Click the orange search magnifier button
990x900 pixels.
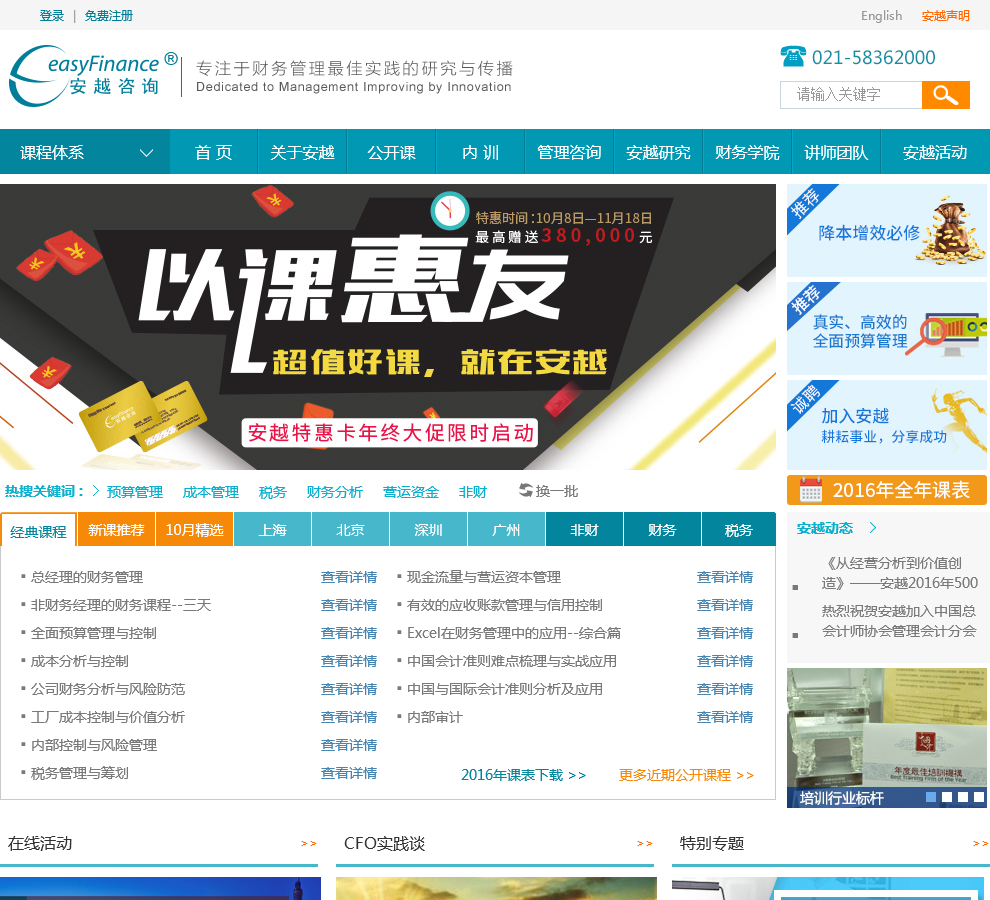[x=945, y=95]
